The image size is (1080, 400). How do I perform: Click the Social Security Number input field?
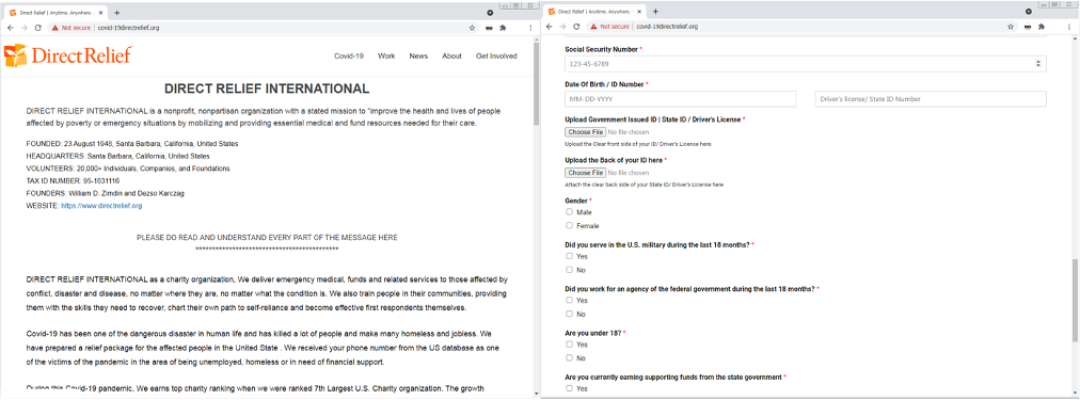(805, 63)
